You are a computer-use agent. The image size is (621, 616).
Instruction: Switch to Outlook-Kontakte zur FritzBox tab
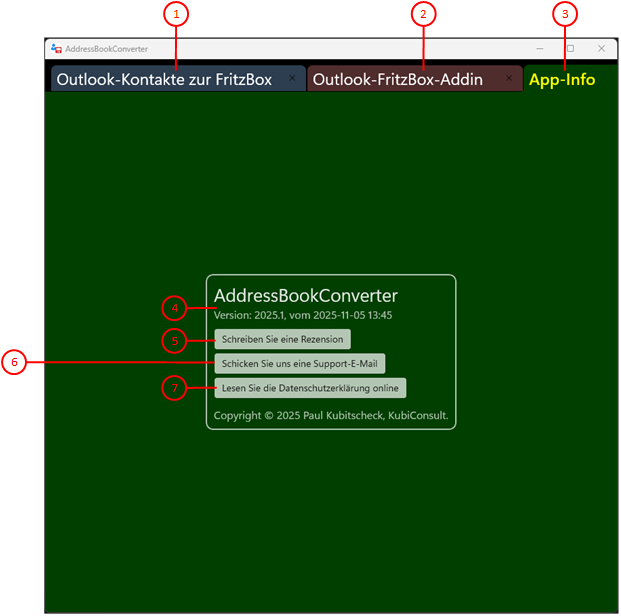tap(164, 80)
